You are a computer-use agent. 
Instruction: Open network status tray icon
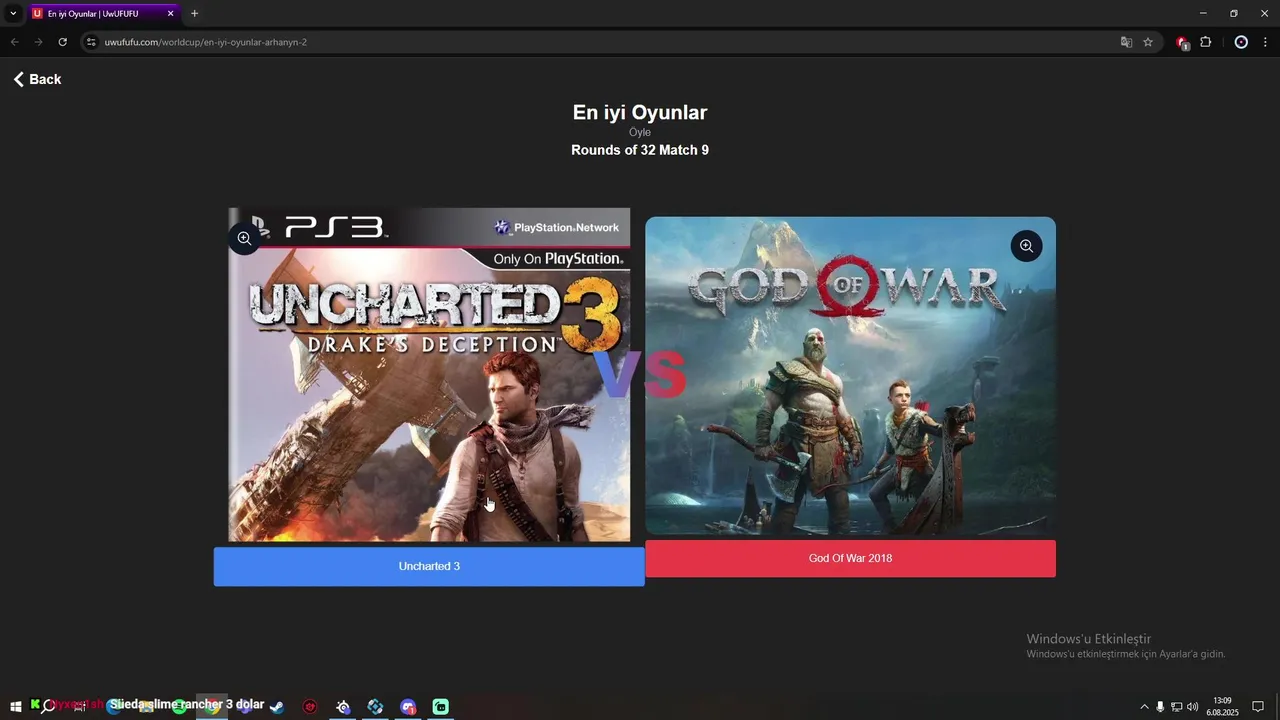click(1176, 706)
